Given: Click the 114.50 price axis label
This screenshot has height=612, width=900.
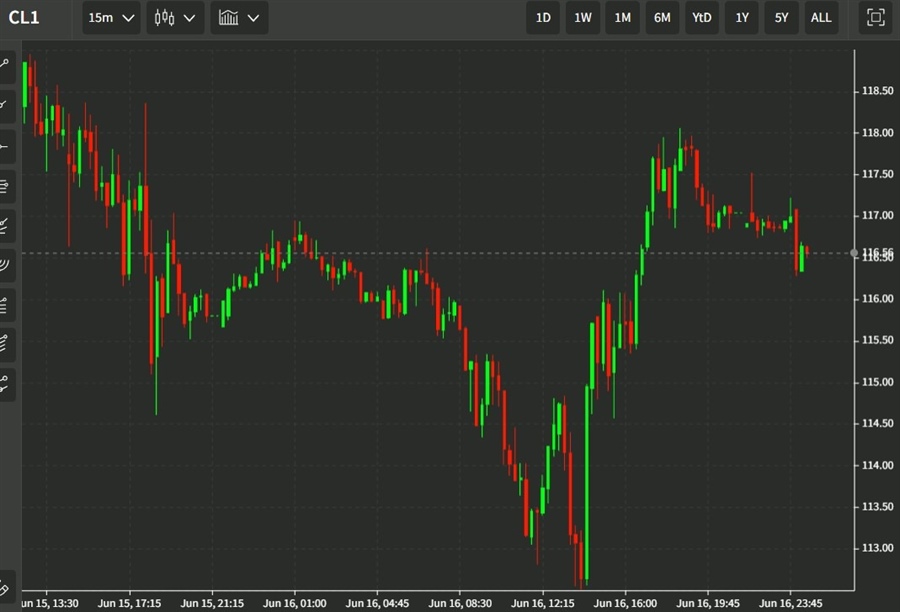Looking at the screenshot, I should (x=878, y=423).
